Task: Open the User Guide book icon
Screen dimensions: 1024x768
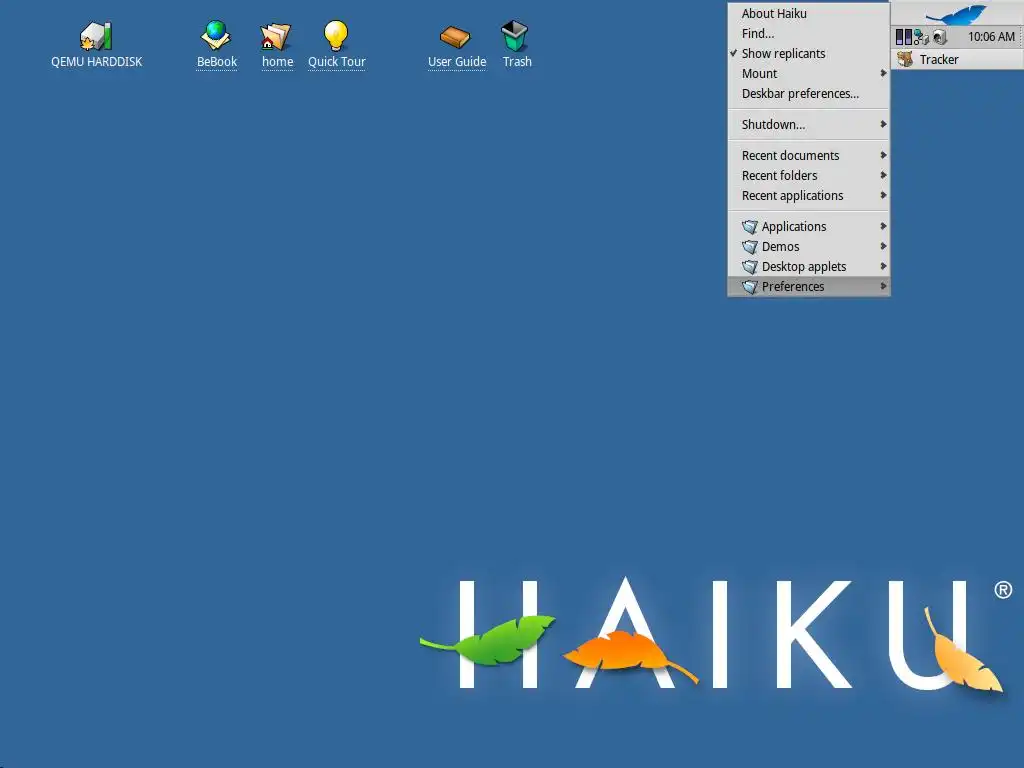Action: tap(455, 37)
